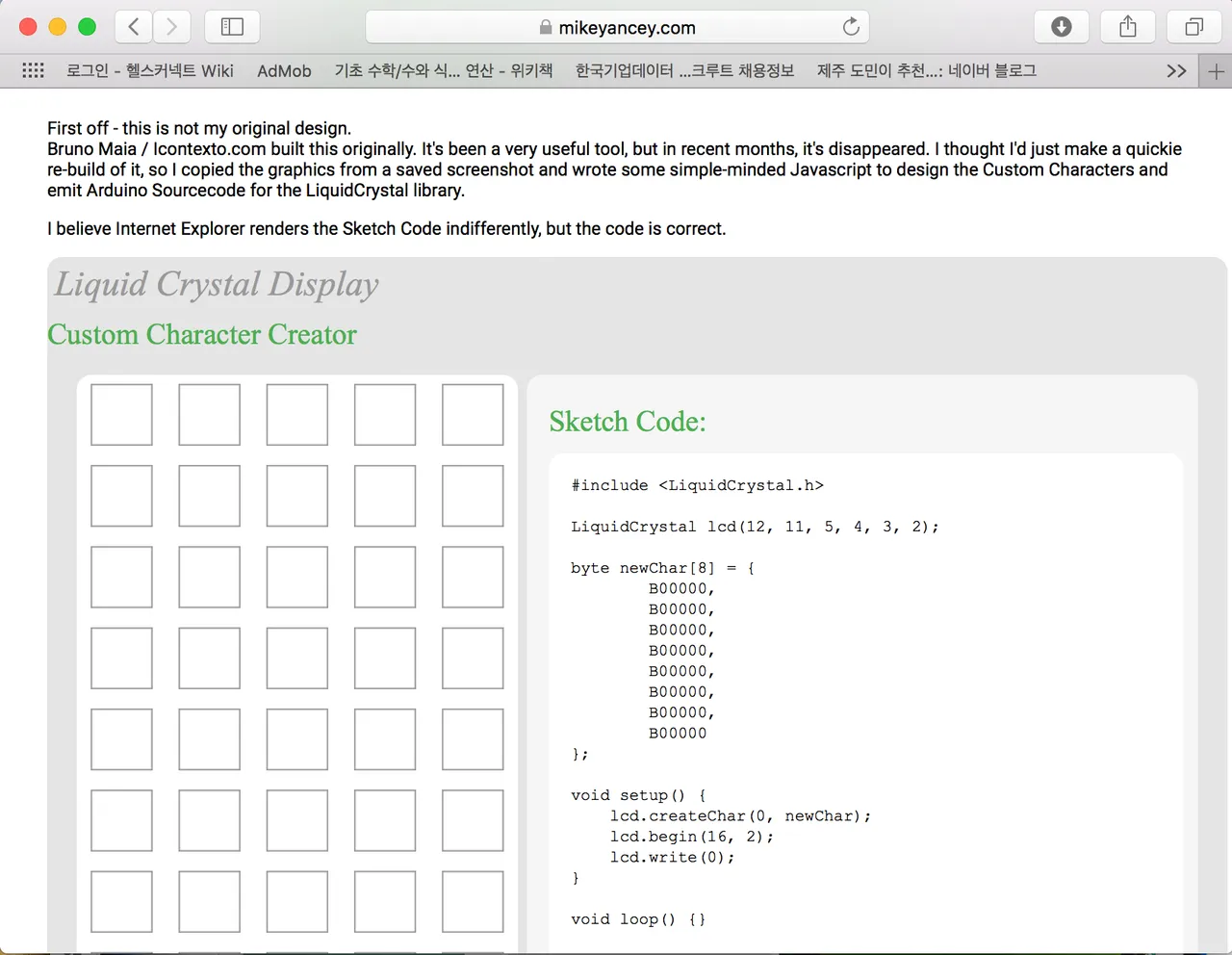Viewport: 1232px width, 955px height.
Task: Toggle the pixel in row 3, column 3
Action: pos(296,577)
